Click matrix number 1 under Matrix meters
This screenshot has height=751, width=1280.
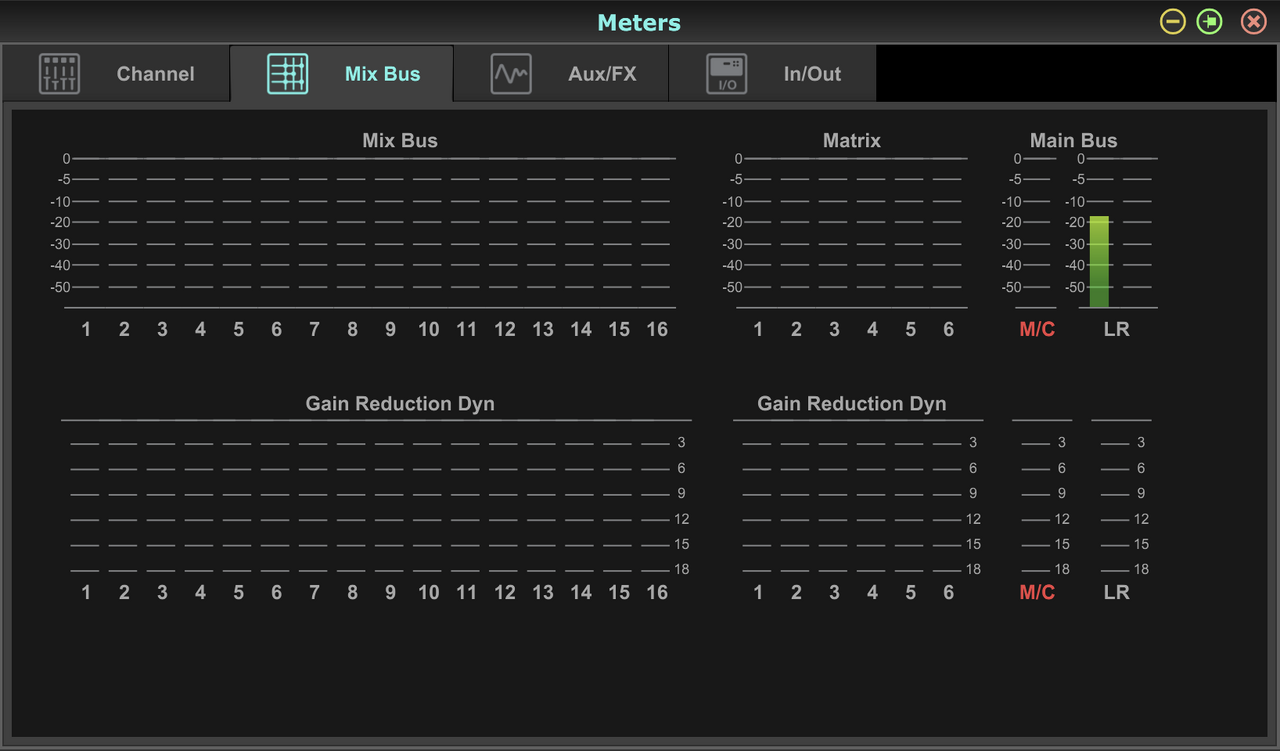pos(758,329)
